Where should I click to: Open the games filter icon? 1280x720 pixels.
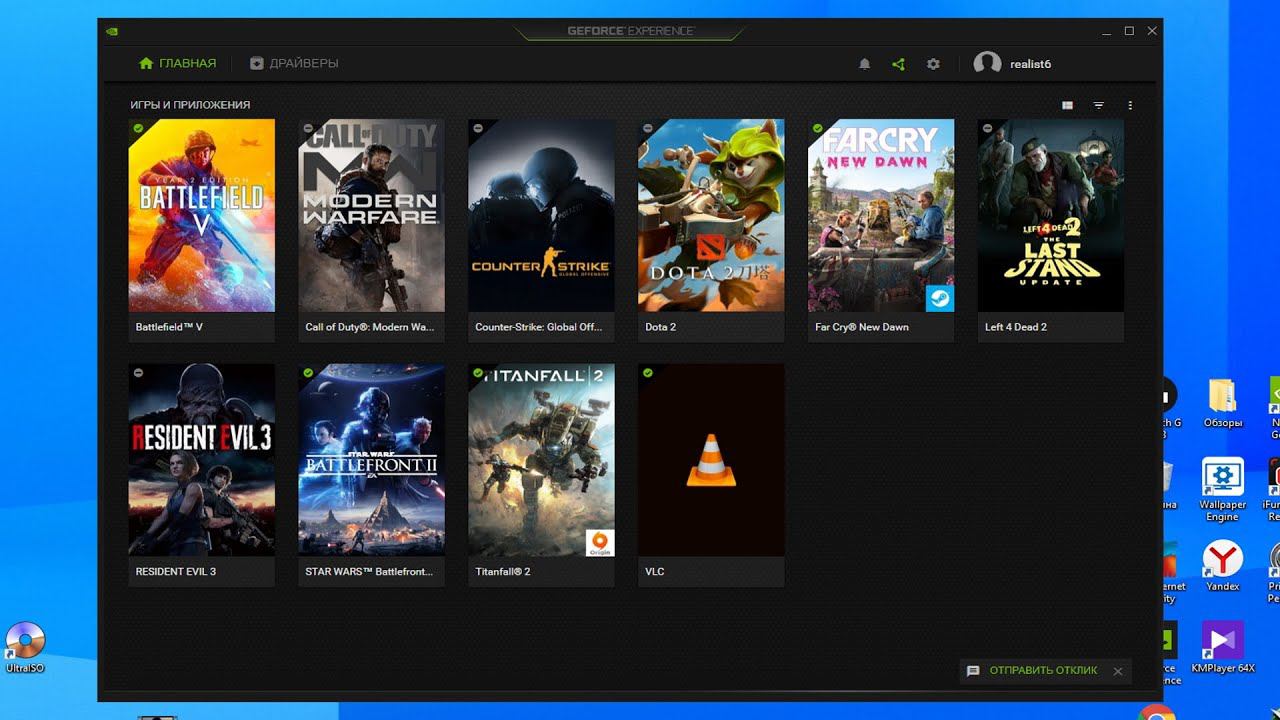tap(1099, 105)
